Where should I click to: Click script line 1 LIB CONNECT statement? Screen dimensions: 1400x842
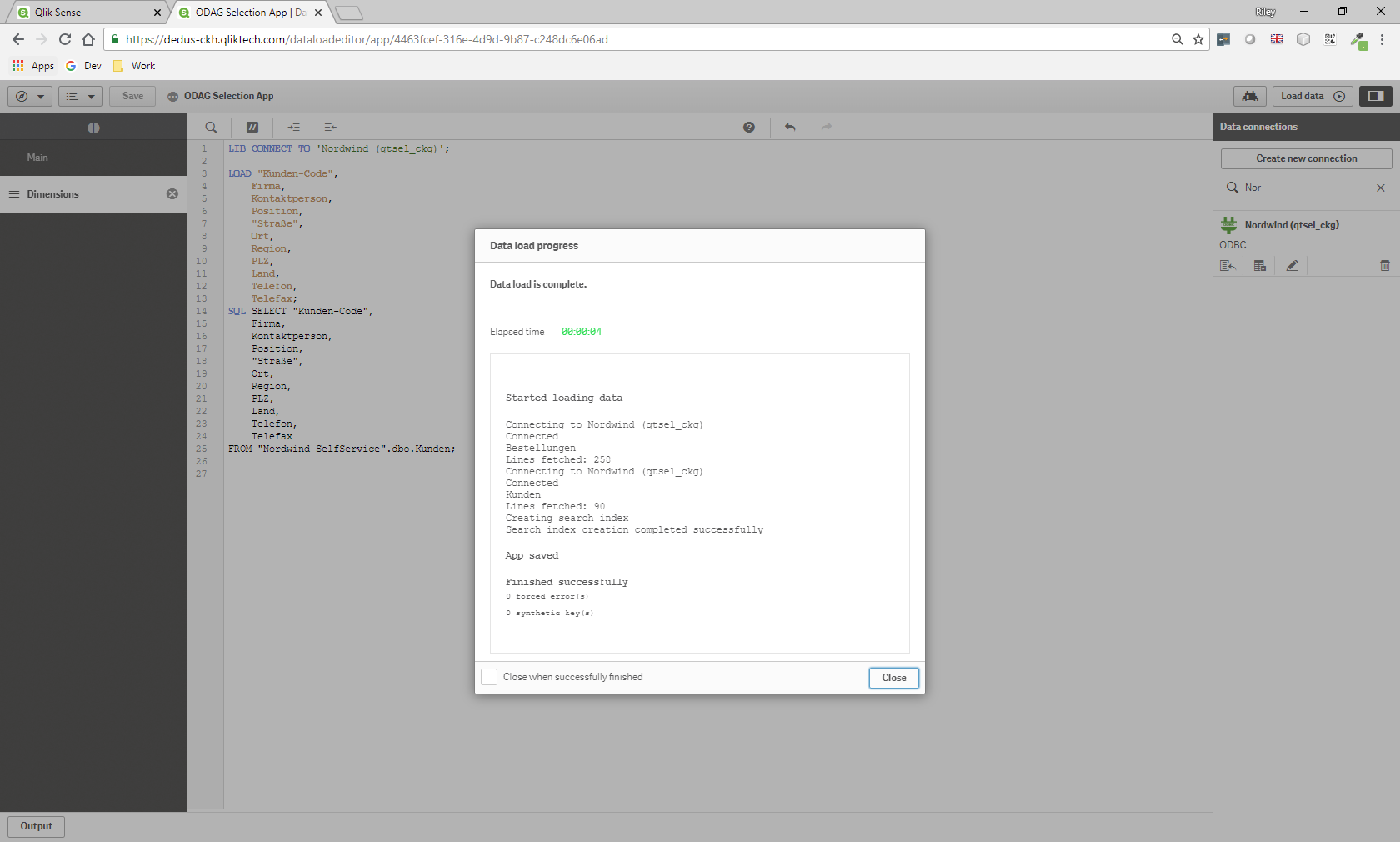[x=339, y=149]
